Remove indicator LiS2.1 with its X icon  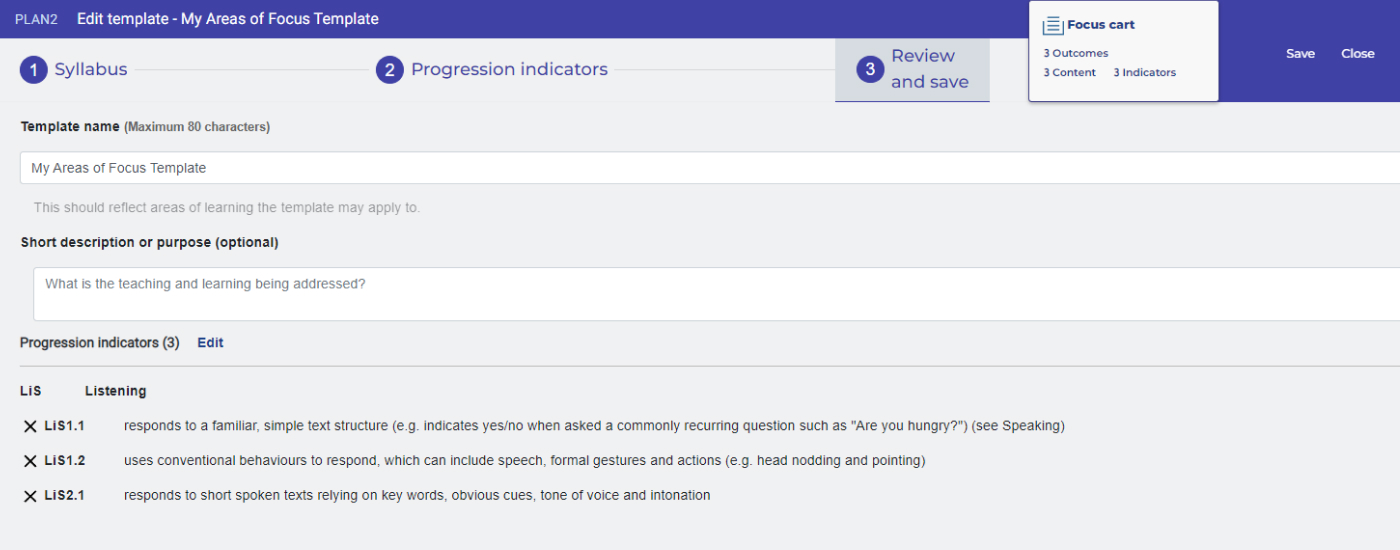[x=30, y=495]
